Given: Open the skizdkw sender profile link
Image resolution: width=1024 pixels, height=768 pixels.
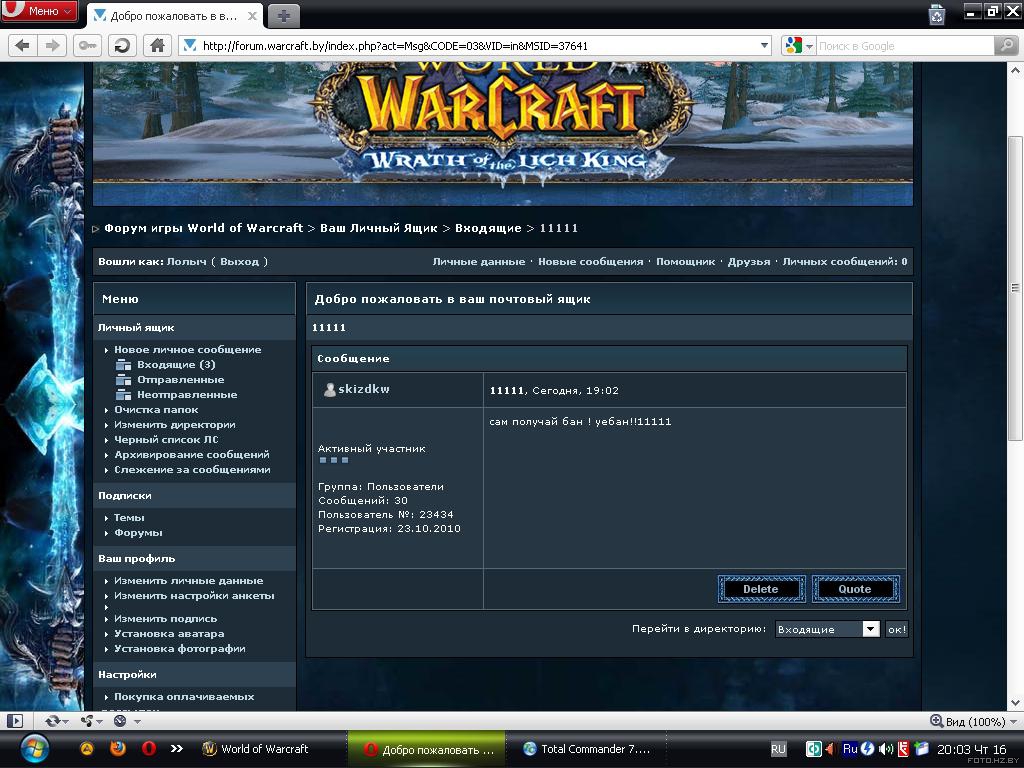Looking at the screenshot, I should (364, 389).
